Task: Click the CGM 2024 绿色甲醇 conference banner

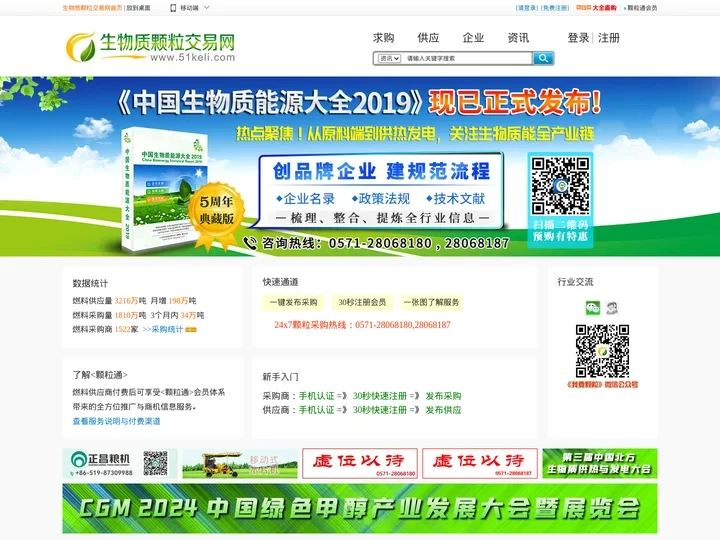Action: tap(360, 508)
